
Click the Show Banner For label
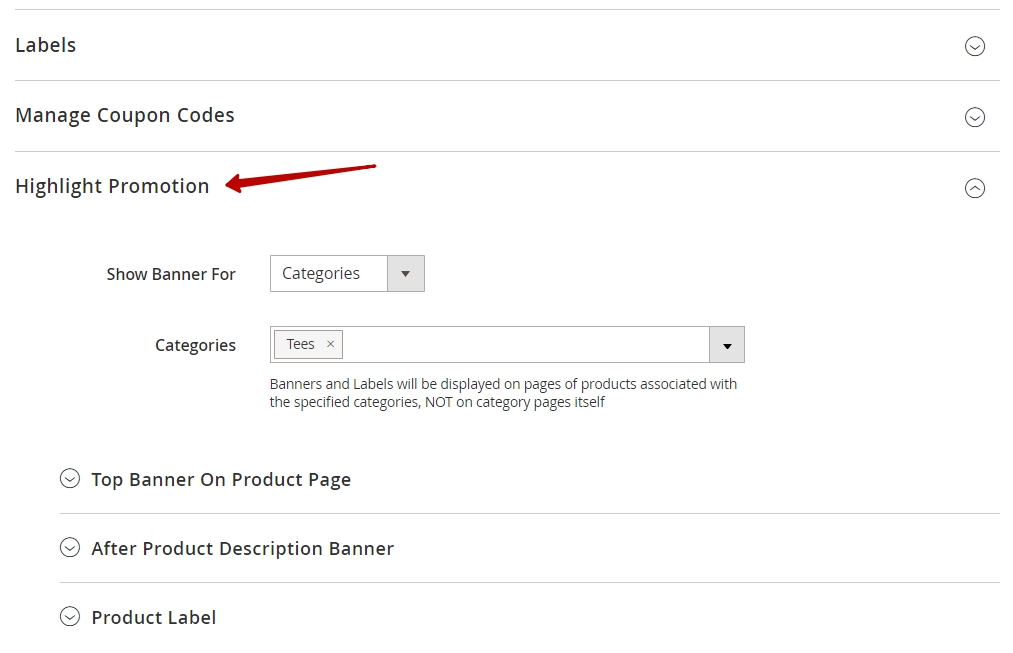(x=171, y=275)
